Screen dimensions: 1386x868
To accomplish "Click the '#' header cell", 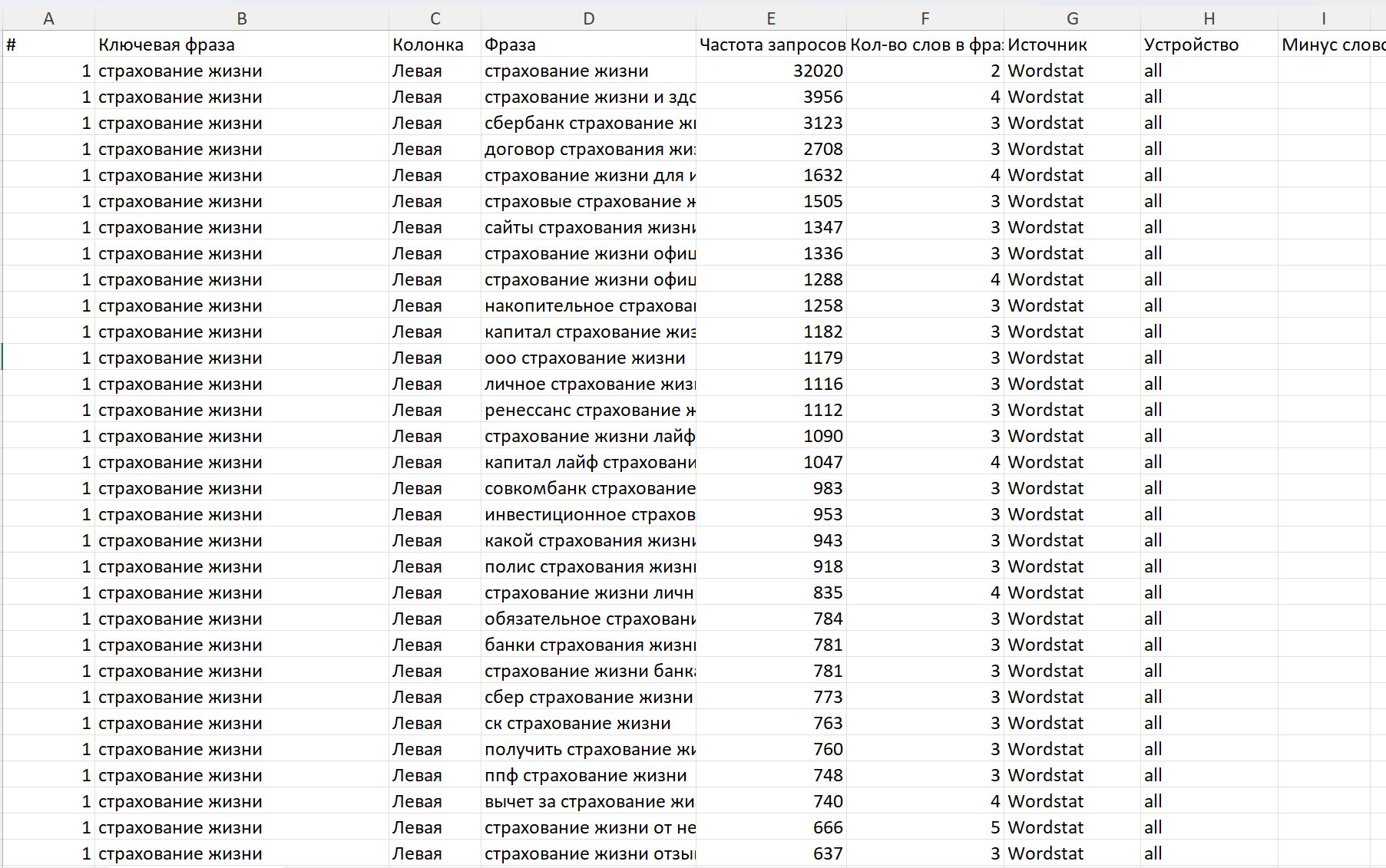I will tap(48, 45).
